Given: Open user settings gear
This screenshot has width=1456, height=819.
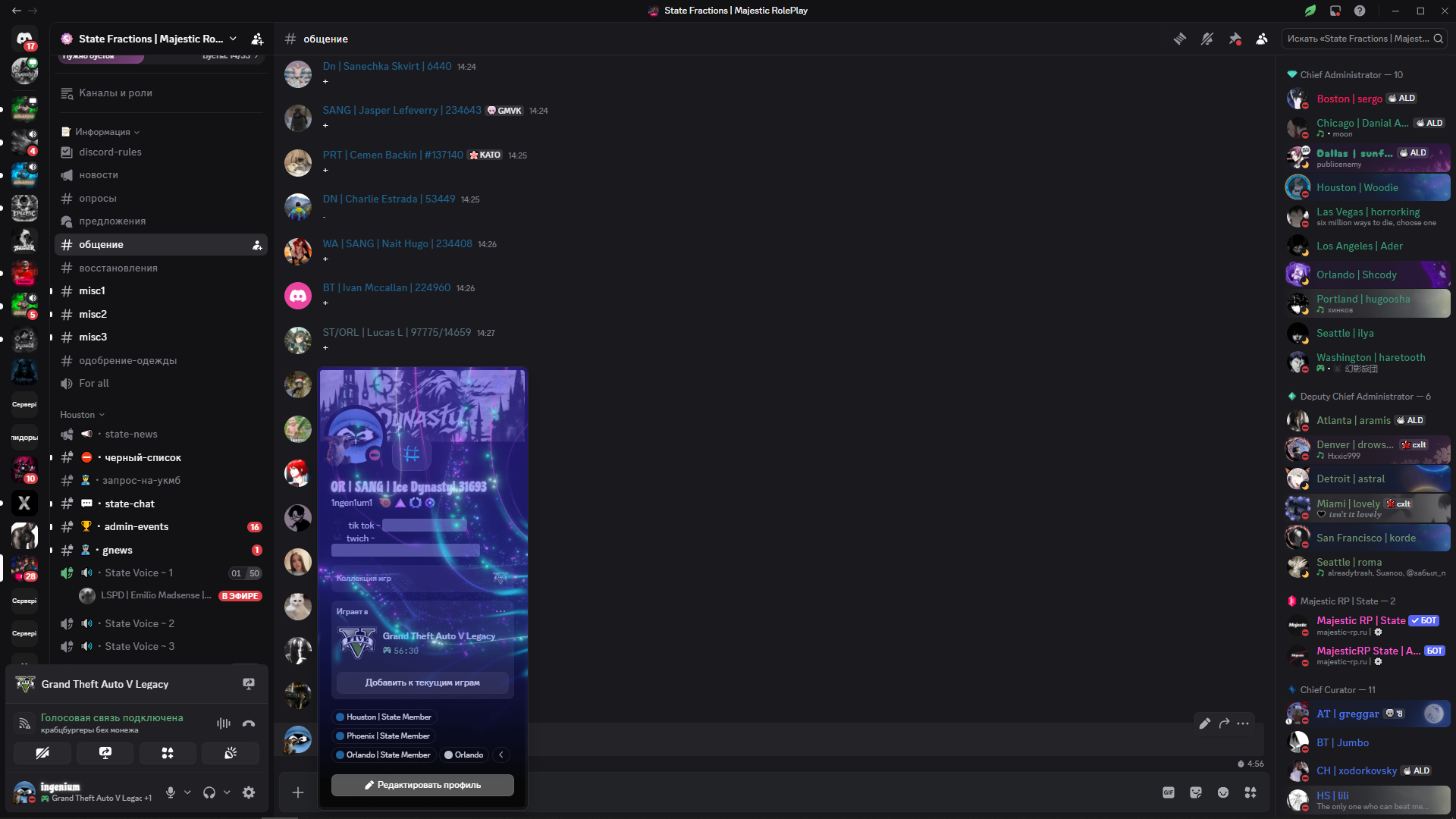Looking at the screenshot, I should 249,792.
